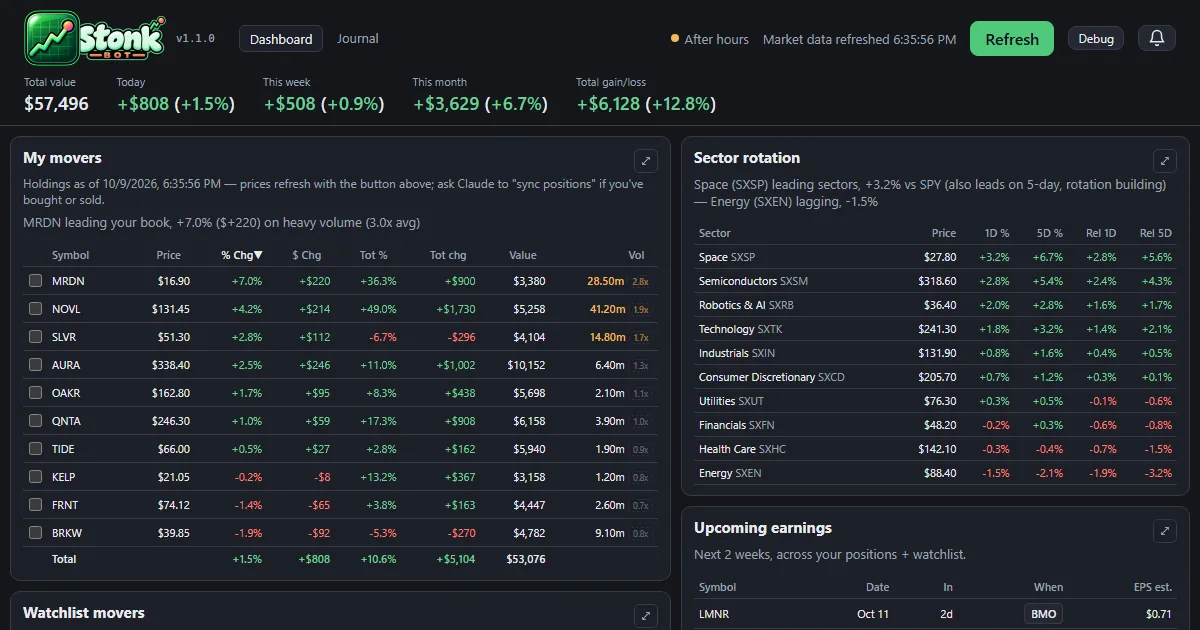Open the notifications bell
The width and height of the screenshot is (1200, 630).
pyautogui.click(x=1157, y=39)
